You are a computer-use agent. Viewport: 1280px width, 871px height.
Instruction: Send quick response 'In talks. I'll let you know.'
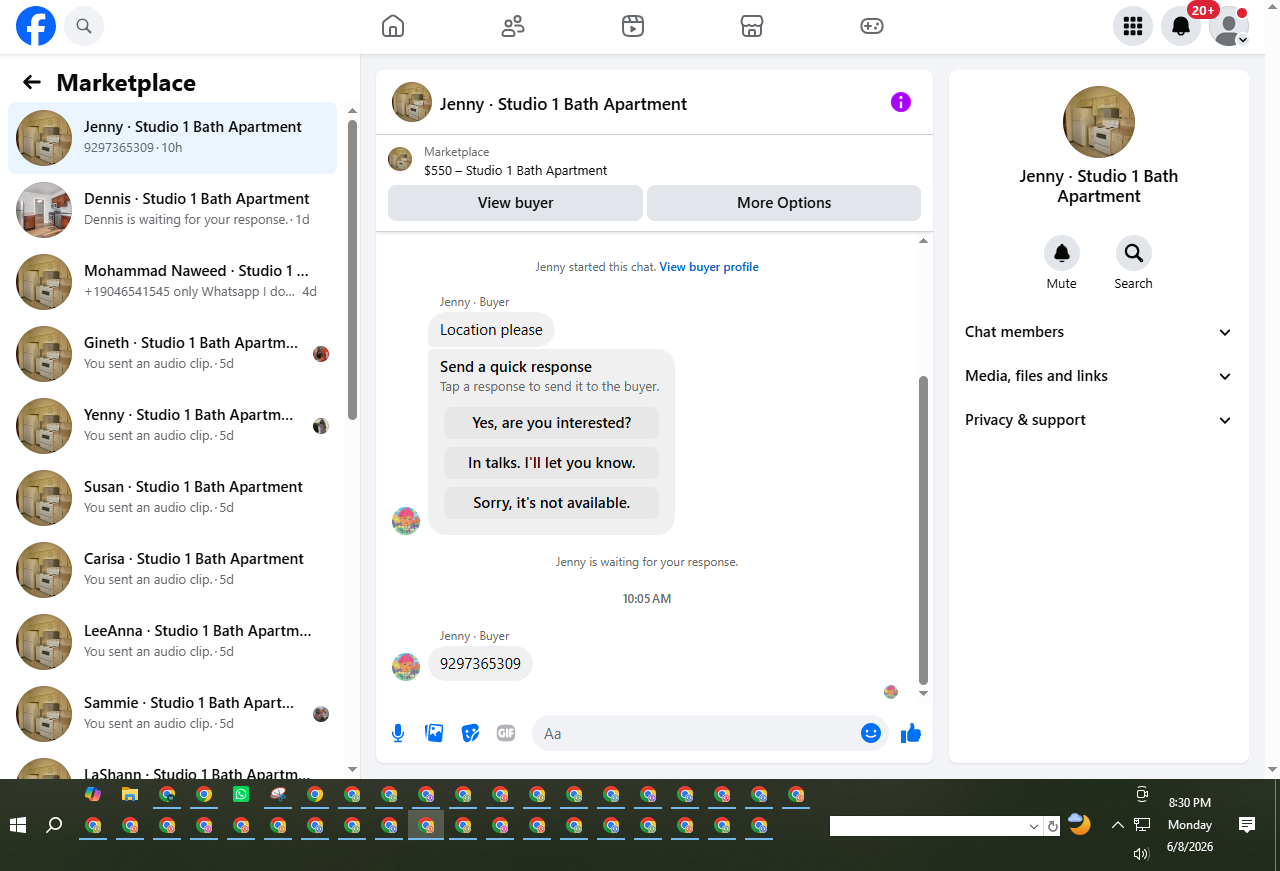(552, 463)
